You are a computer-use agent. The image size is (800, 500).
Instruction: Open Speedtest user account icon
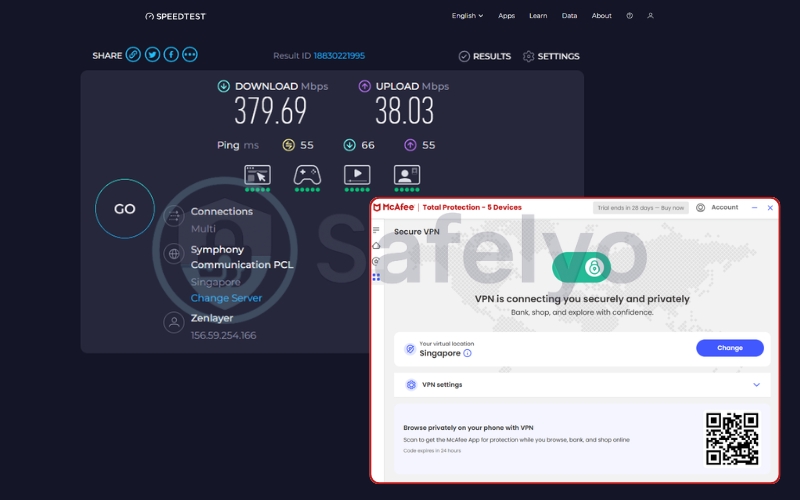(x=650, y=16)
